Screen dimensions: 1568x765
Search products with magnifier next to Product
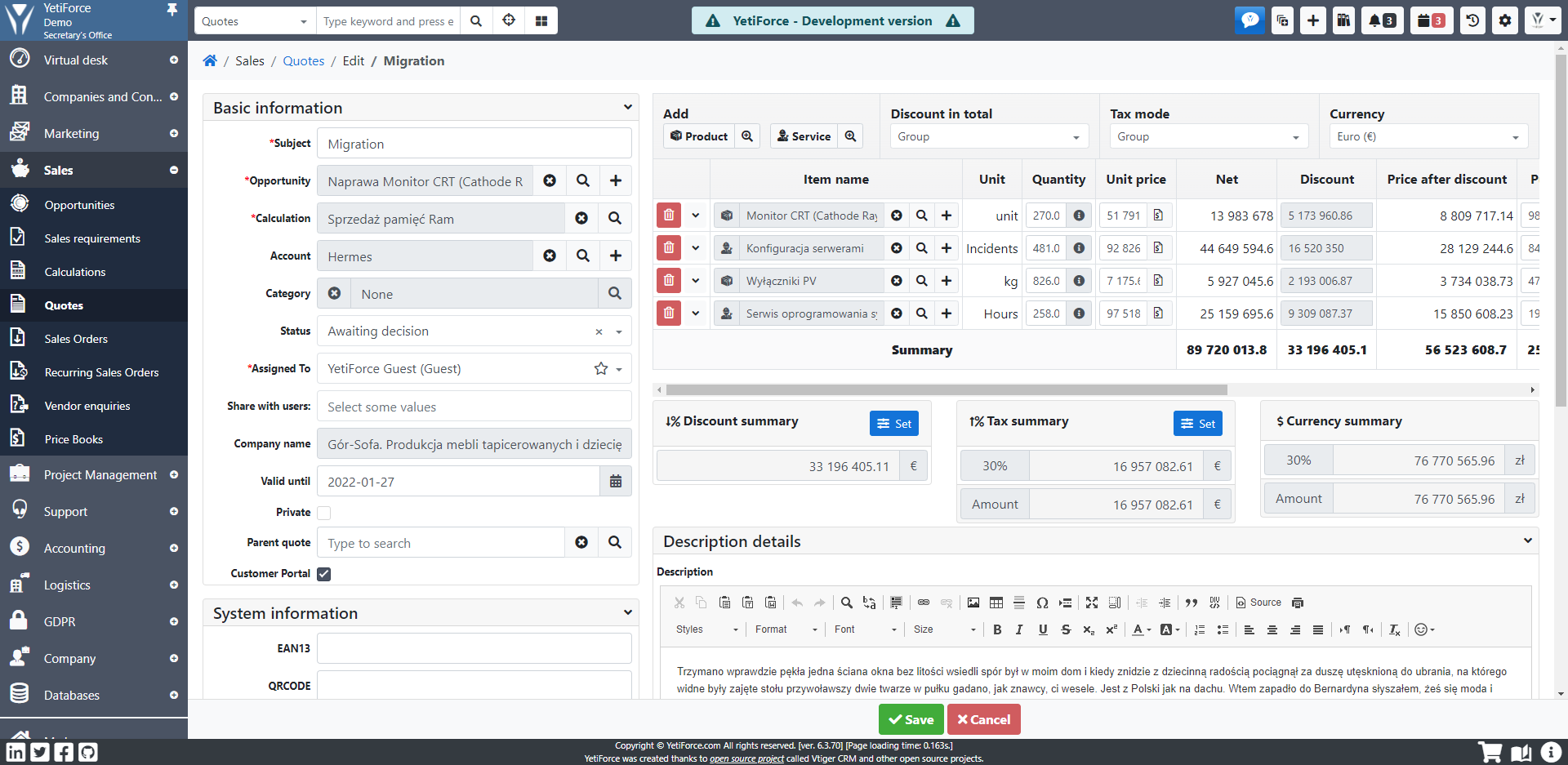point(747,136)
